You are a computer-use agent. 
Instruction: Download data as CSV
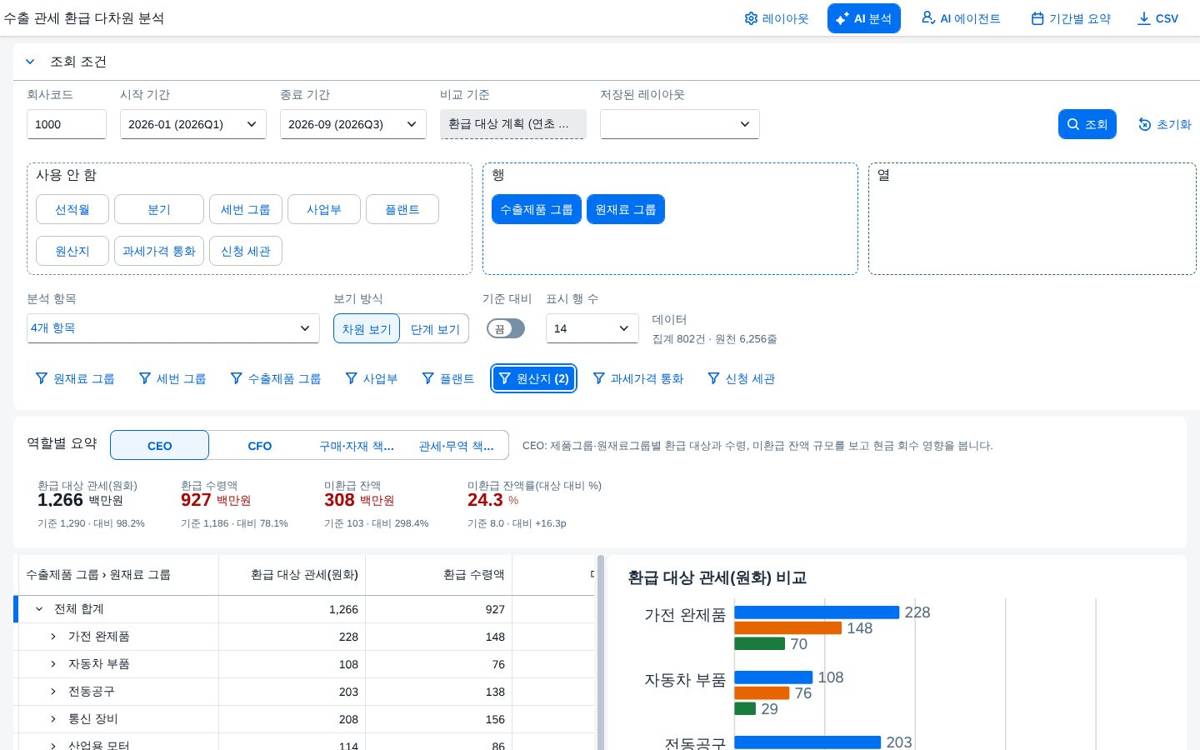(1158, 18)
